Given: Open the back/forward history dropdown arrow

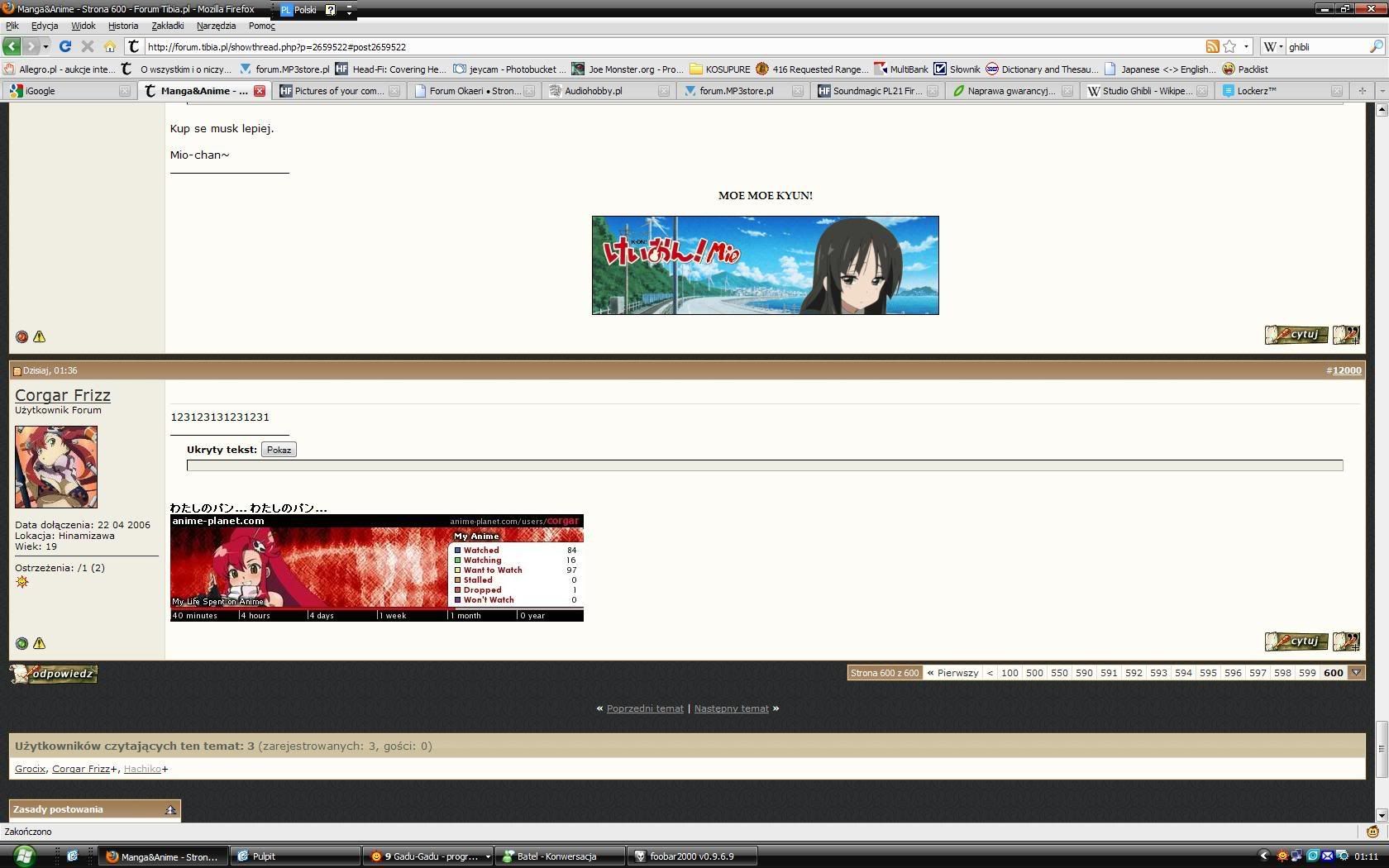Looking at the screenshot, I should 45,46.
